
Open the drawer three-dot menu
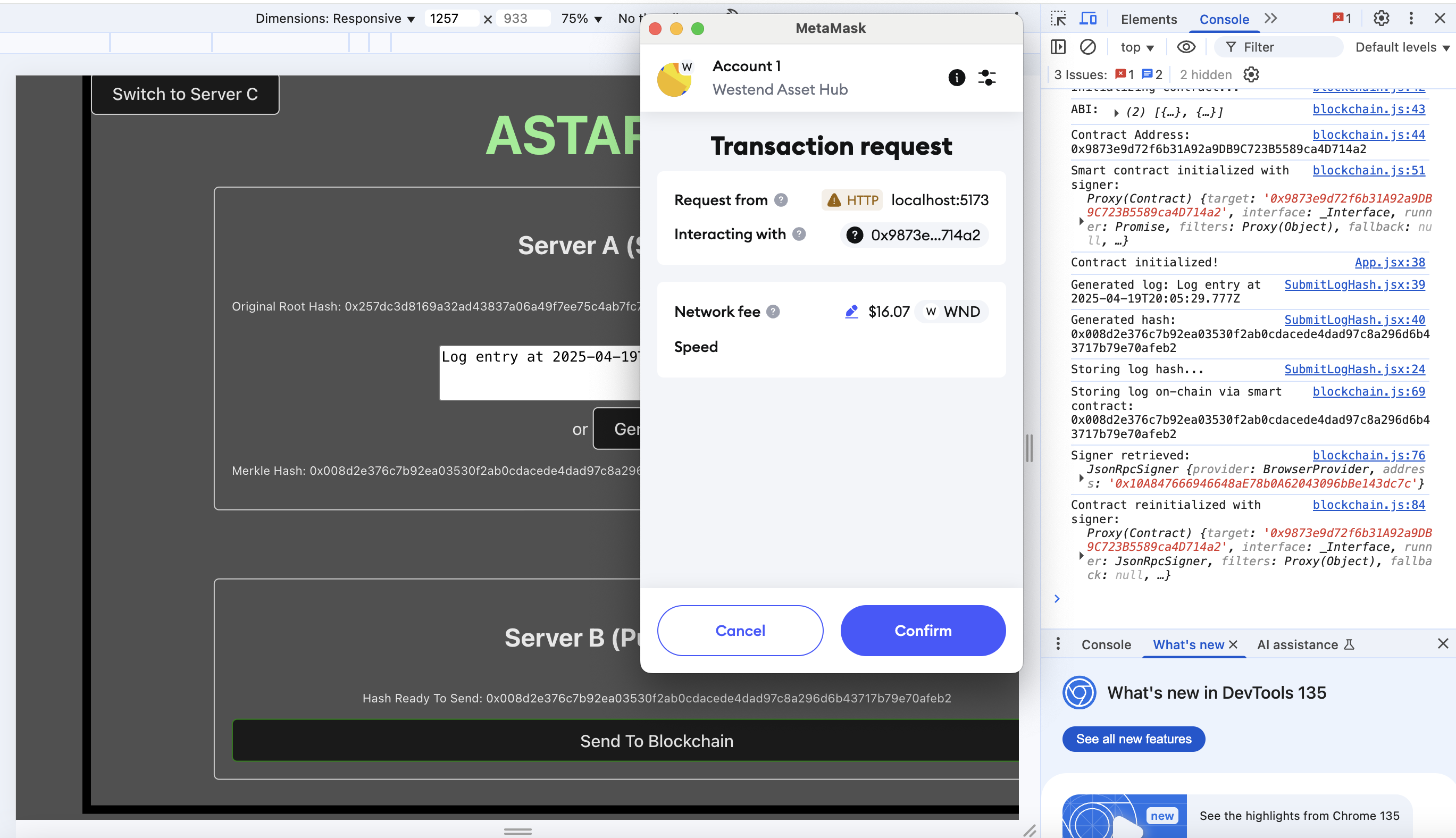[1058, 644]
